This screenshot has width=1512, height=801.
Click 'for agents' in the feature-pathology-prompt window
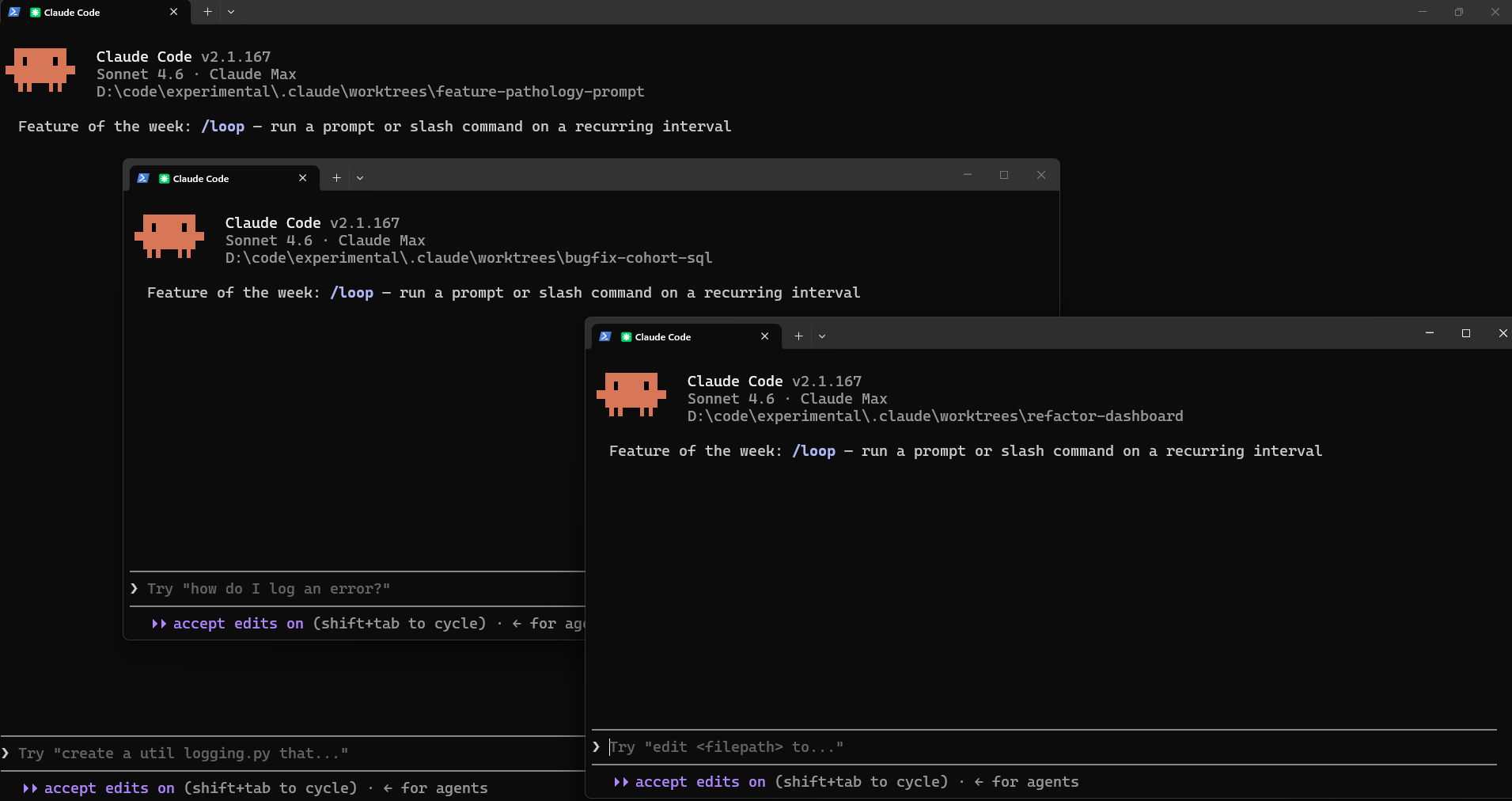pyautogui.click(x=444, y=788)
